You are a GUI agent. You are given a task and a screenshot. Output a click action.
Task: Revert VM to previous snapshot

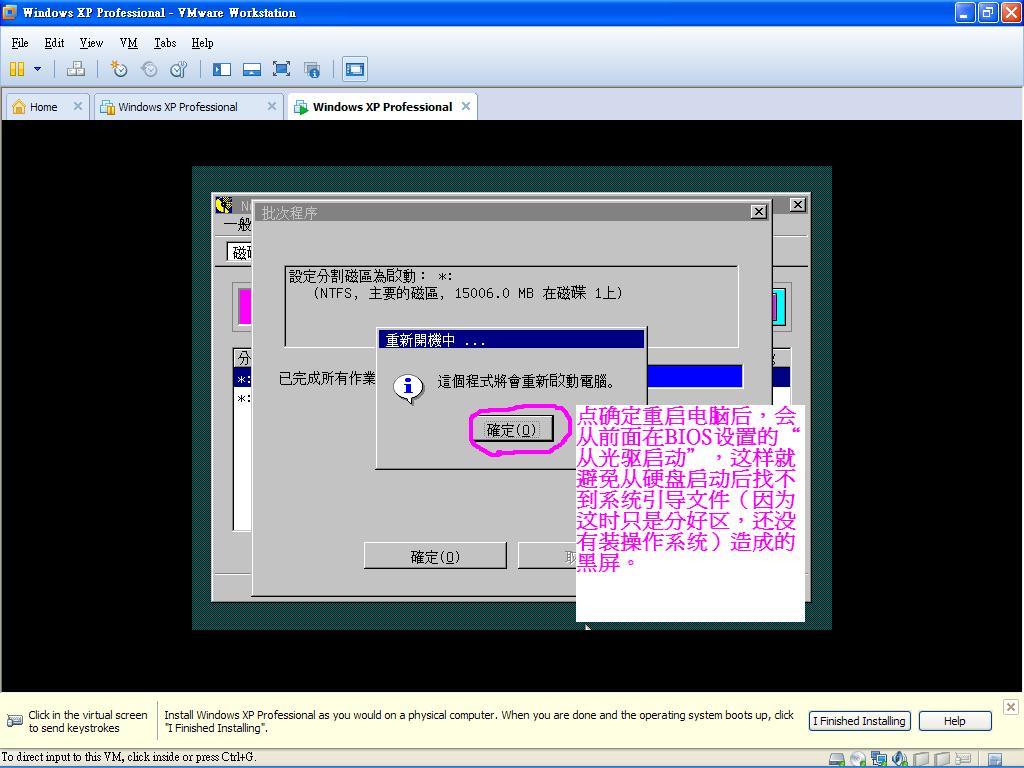149,69
